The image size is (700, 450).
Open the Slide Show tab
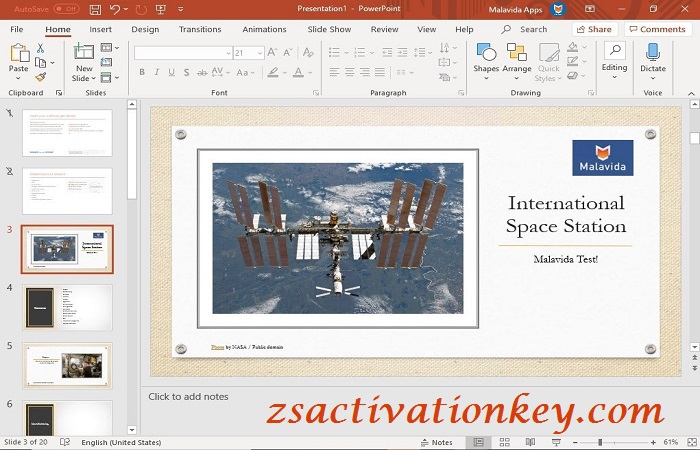[x=329, y=29]
